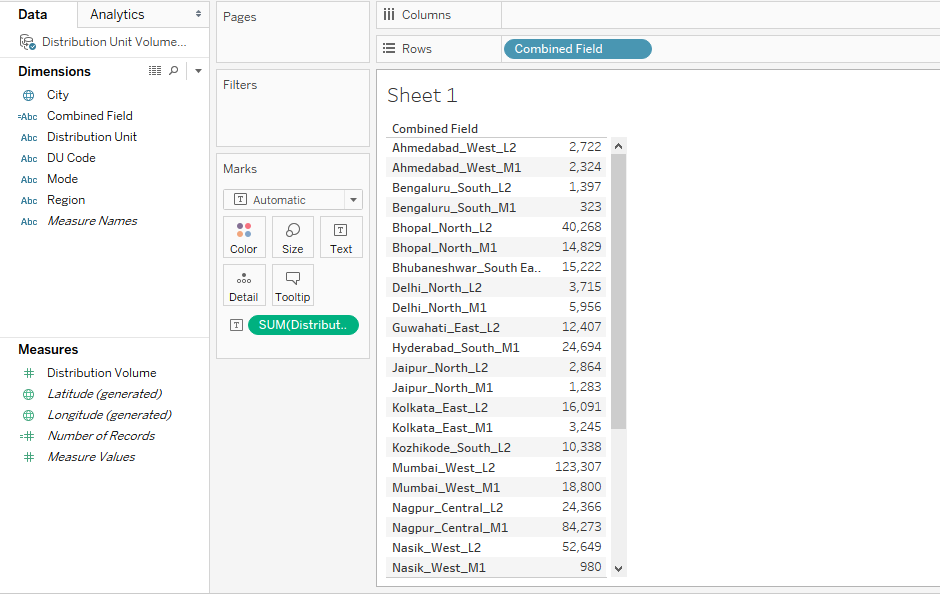
Task: Select the Region dimension field
Action: [66, 200]
